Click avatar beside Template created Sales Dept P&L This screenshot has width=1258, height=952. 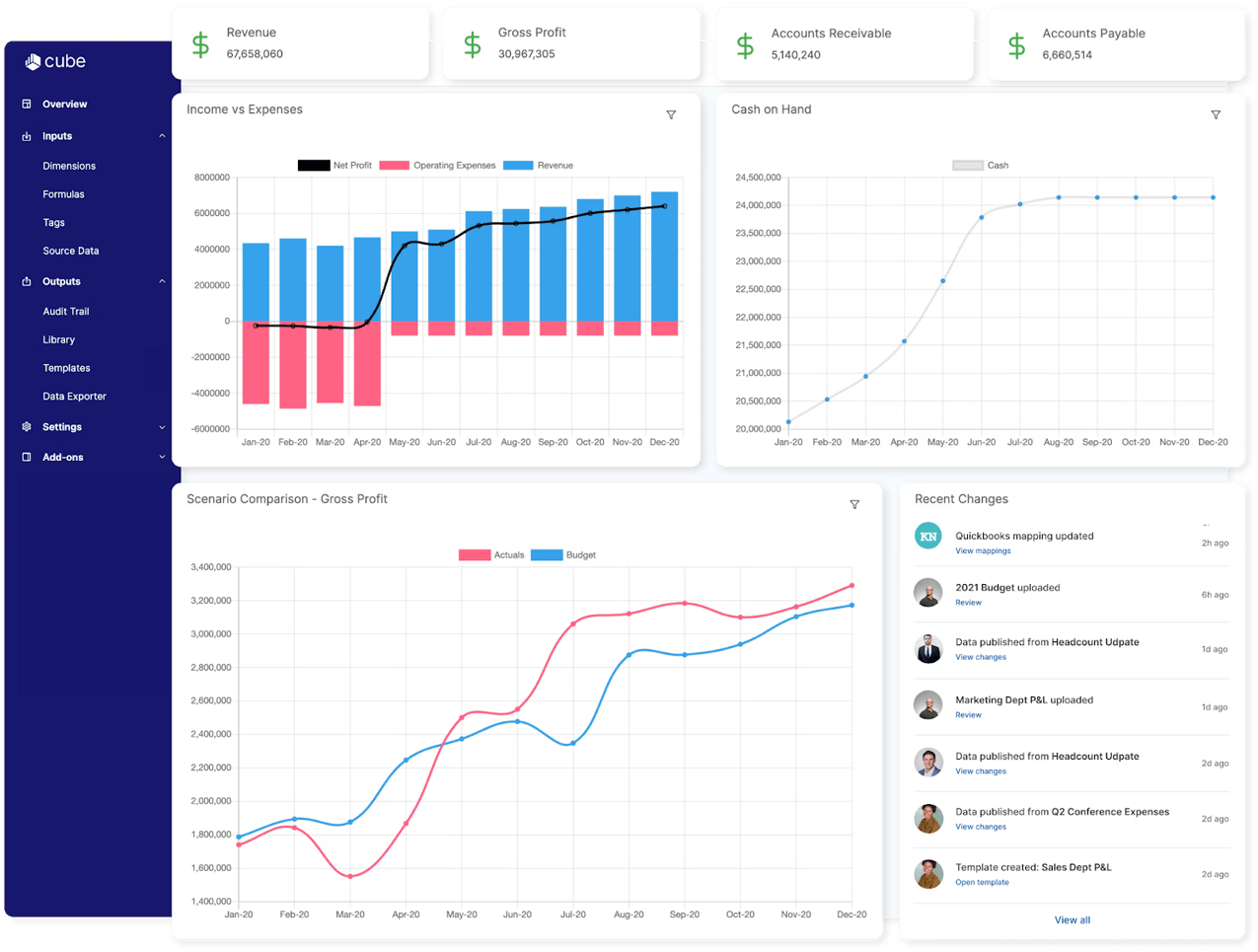[927, 874]
